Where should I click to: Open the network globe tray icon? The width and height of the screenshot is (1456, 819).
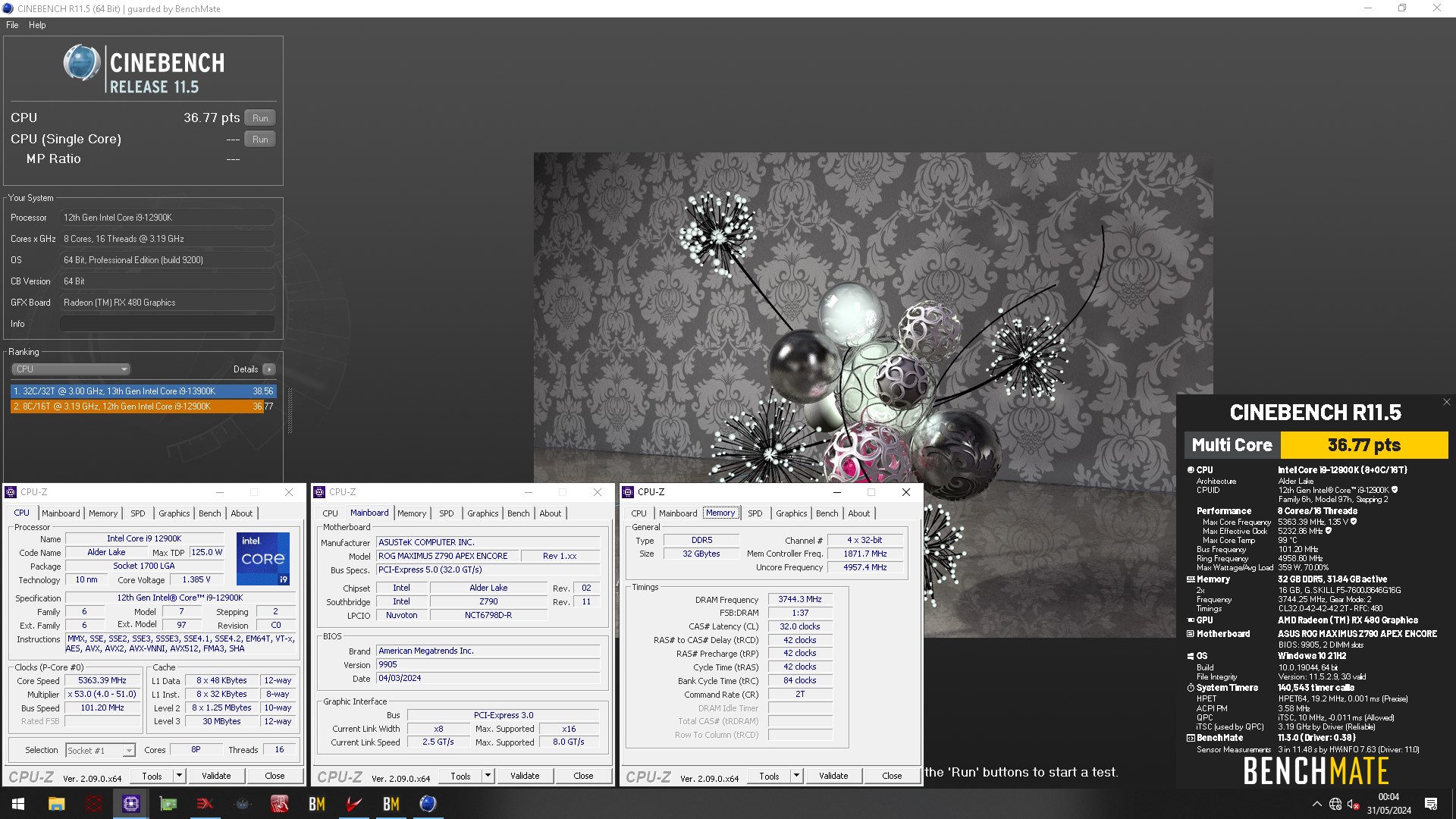(x=1335, y=804)
